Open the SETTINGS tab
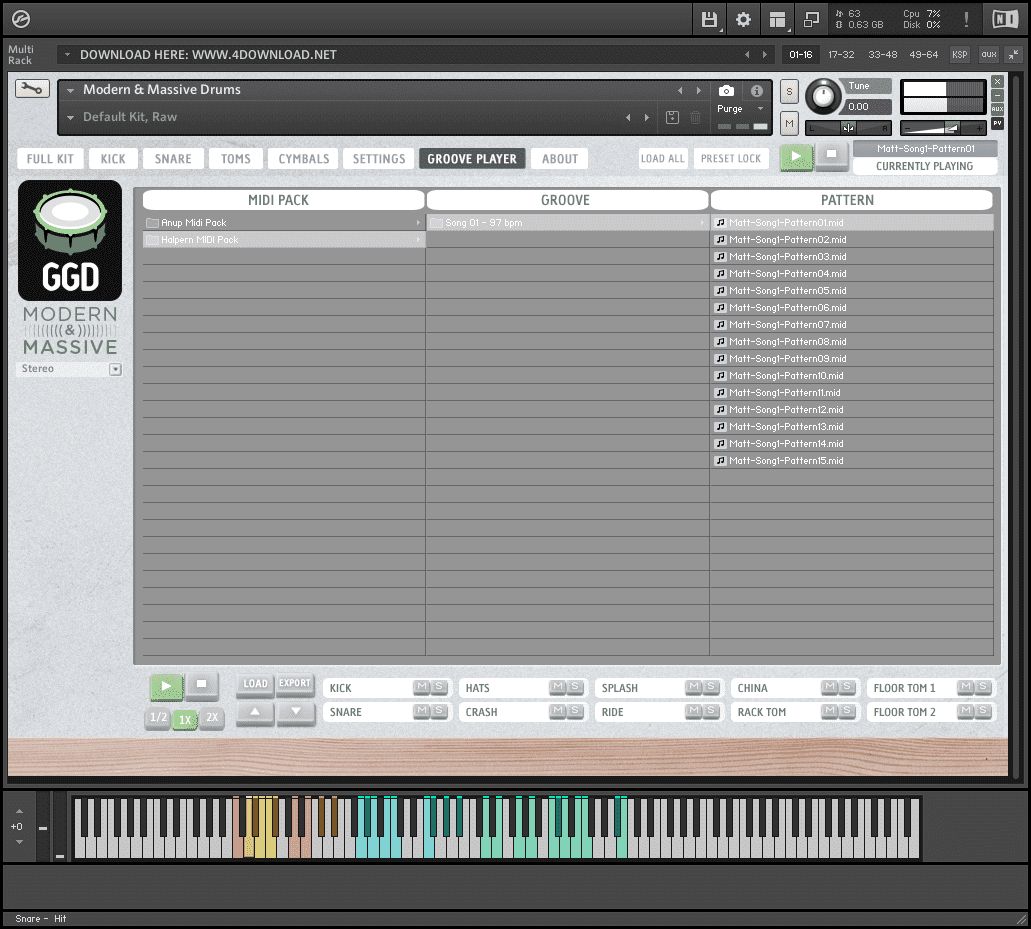The width and height of the screenshot is (1031, 929). tap(379, 159)
